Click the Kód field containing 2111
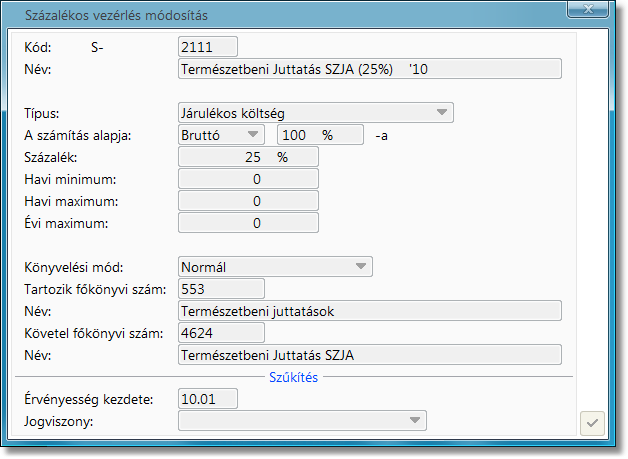Viewport: 628px width, 459px height. pos(207,46)
